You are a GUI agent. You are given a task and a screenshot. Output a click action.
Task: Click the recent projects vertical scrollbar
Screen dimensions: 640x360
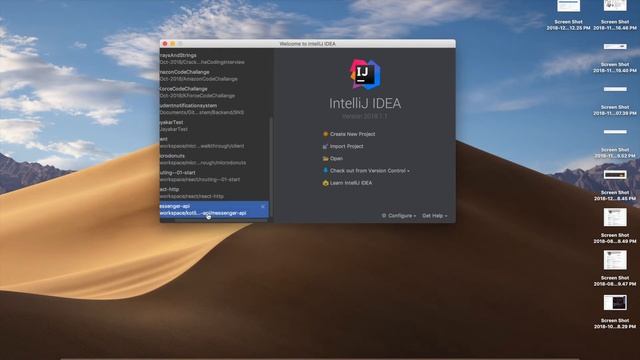coord(271,167)
